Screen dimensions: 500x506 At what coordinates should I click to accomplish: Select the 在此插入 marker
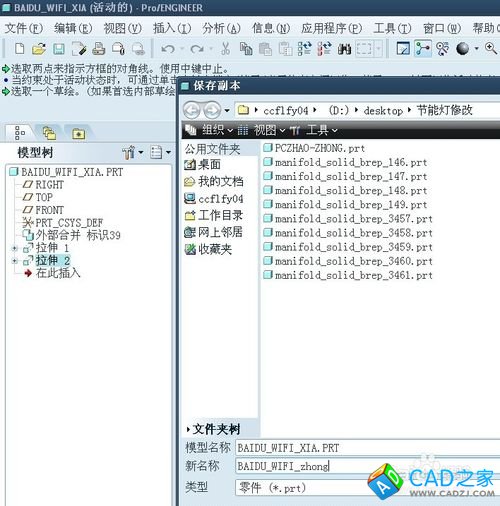[x=52, y=273]
